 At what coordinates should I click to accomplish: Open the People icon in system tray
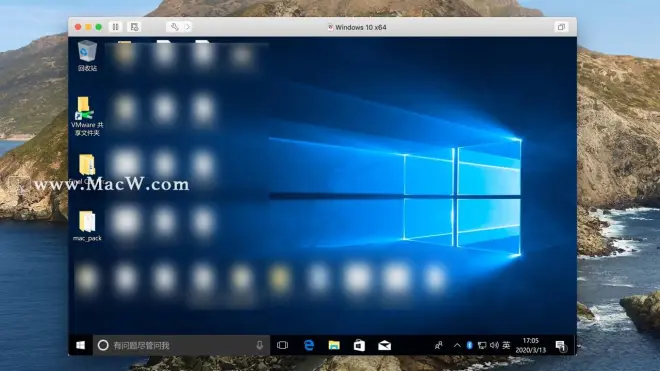(x=438, y=345)
